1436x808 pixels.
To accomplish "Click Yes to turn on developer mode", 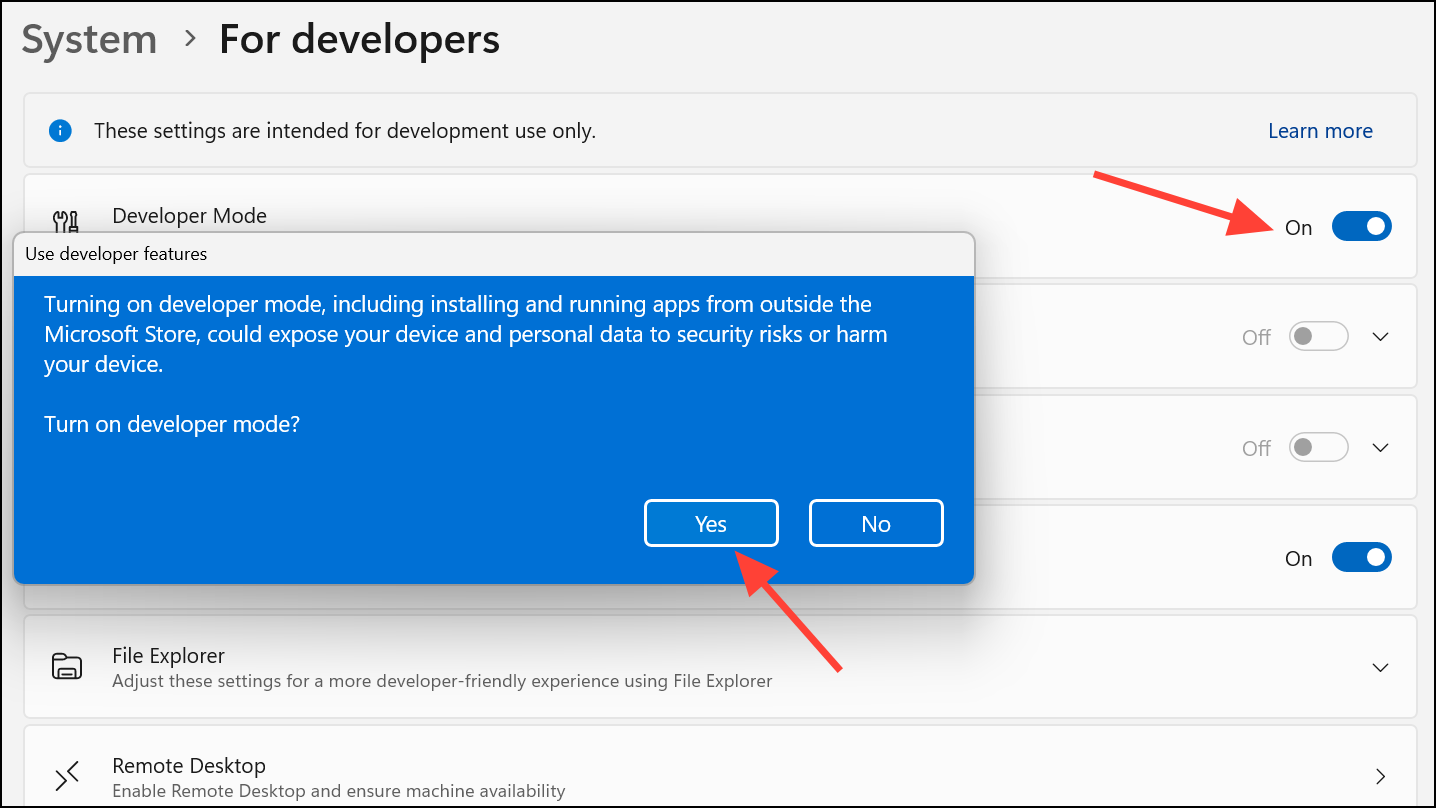I will [x=711, y=523].
